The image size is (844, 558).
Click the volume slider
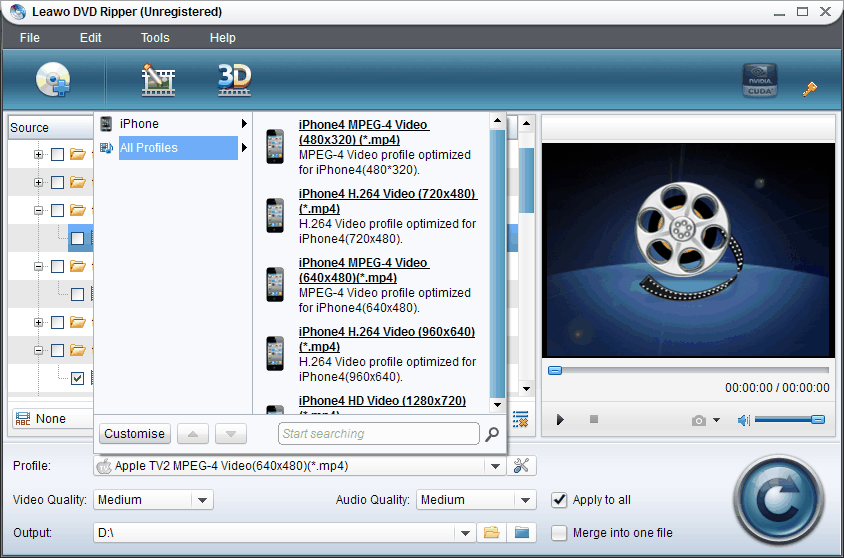tap(790, 420)
